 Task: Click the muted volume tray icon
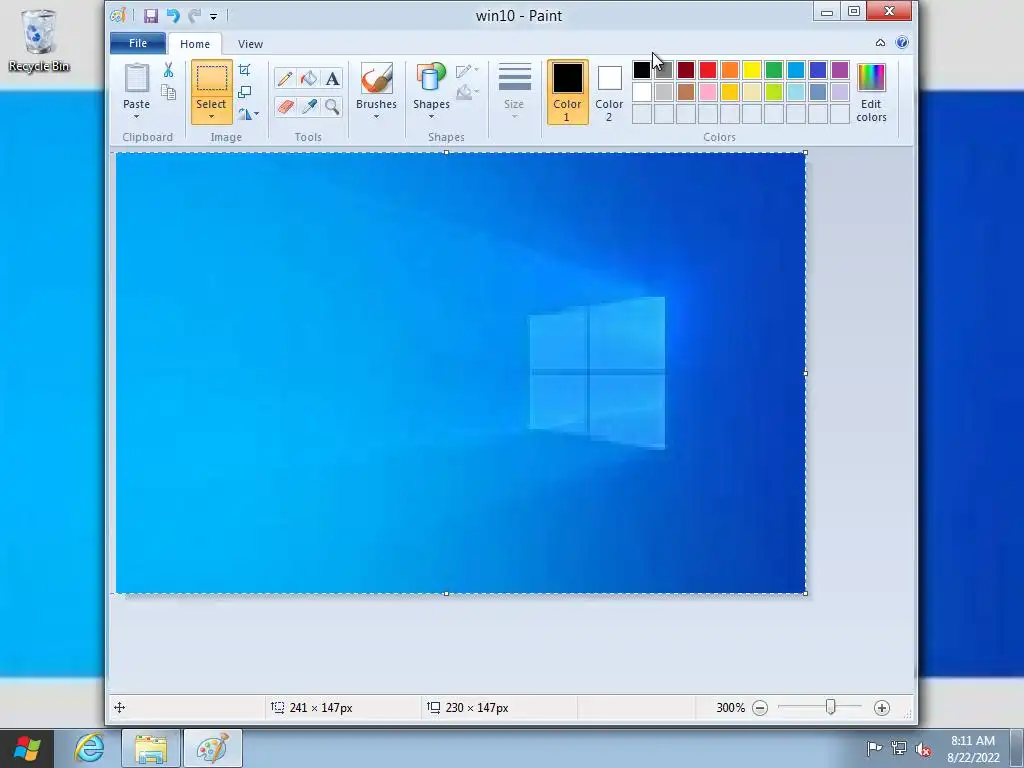[923, 748]
